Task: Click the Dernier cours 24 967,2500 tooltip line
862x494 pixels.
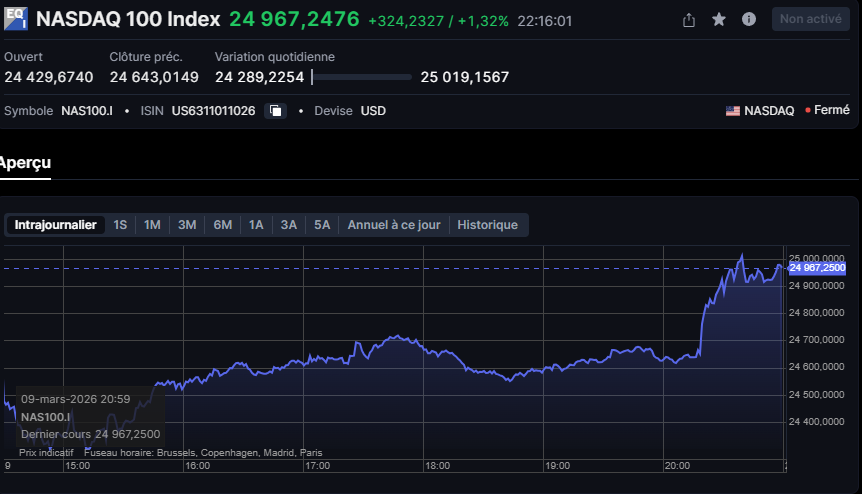Action: (x=91, y=434)
